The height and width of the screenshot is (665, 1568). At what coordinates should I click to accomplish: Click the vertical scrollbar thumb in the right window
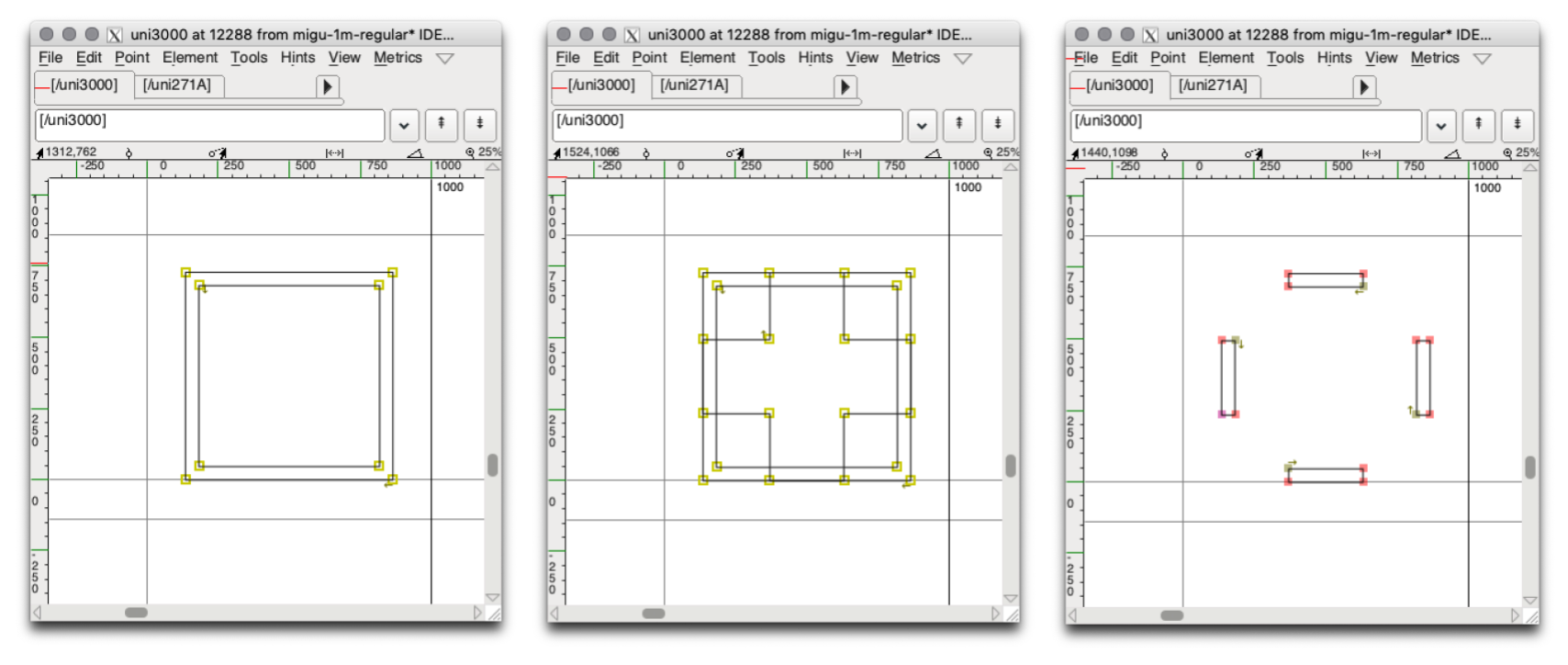click(1530, 468)
